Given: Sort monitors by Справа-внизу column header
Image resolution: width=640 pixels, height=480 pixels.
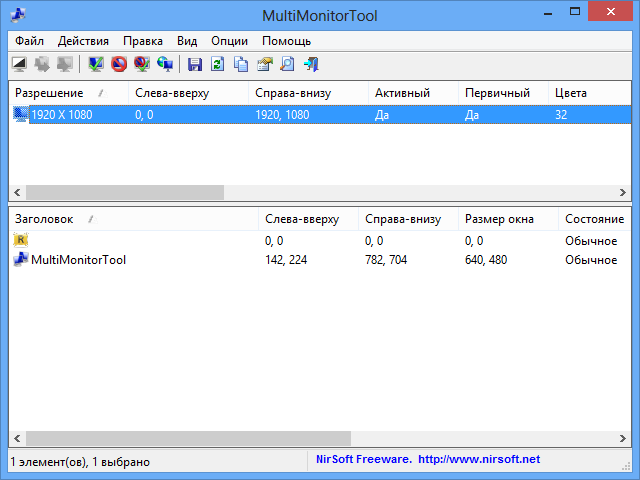Looking at the screenshot, I should click(x=309, y=93).
